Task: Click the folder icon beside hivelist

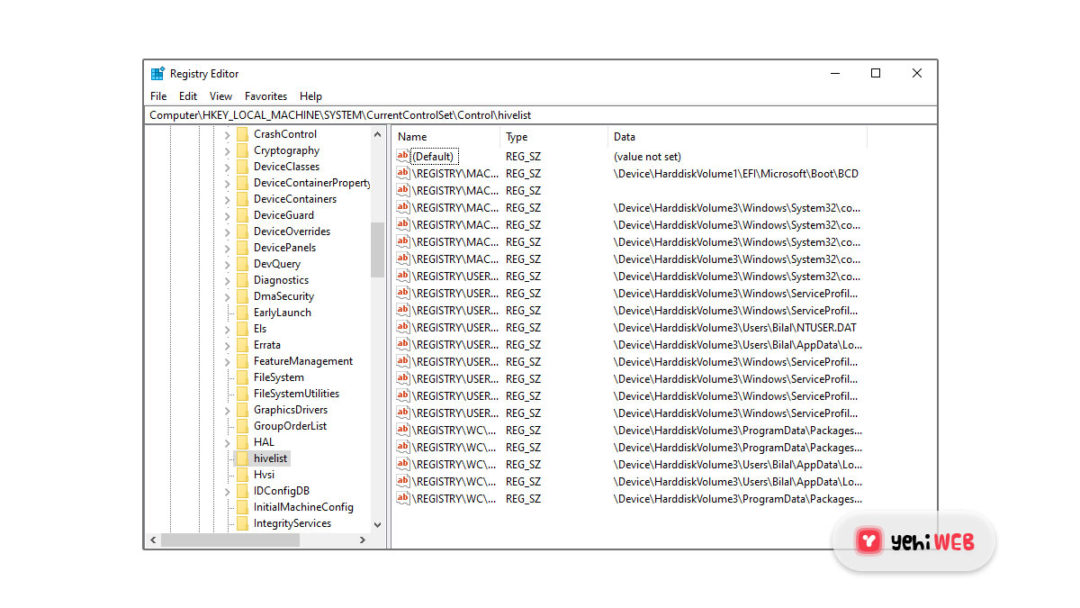Action: pos(244,458)
